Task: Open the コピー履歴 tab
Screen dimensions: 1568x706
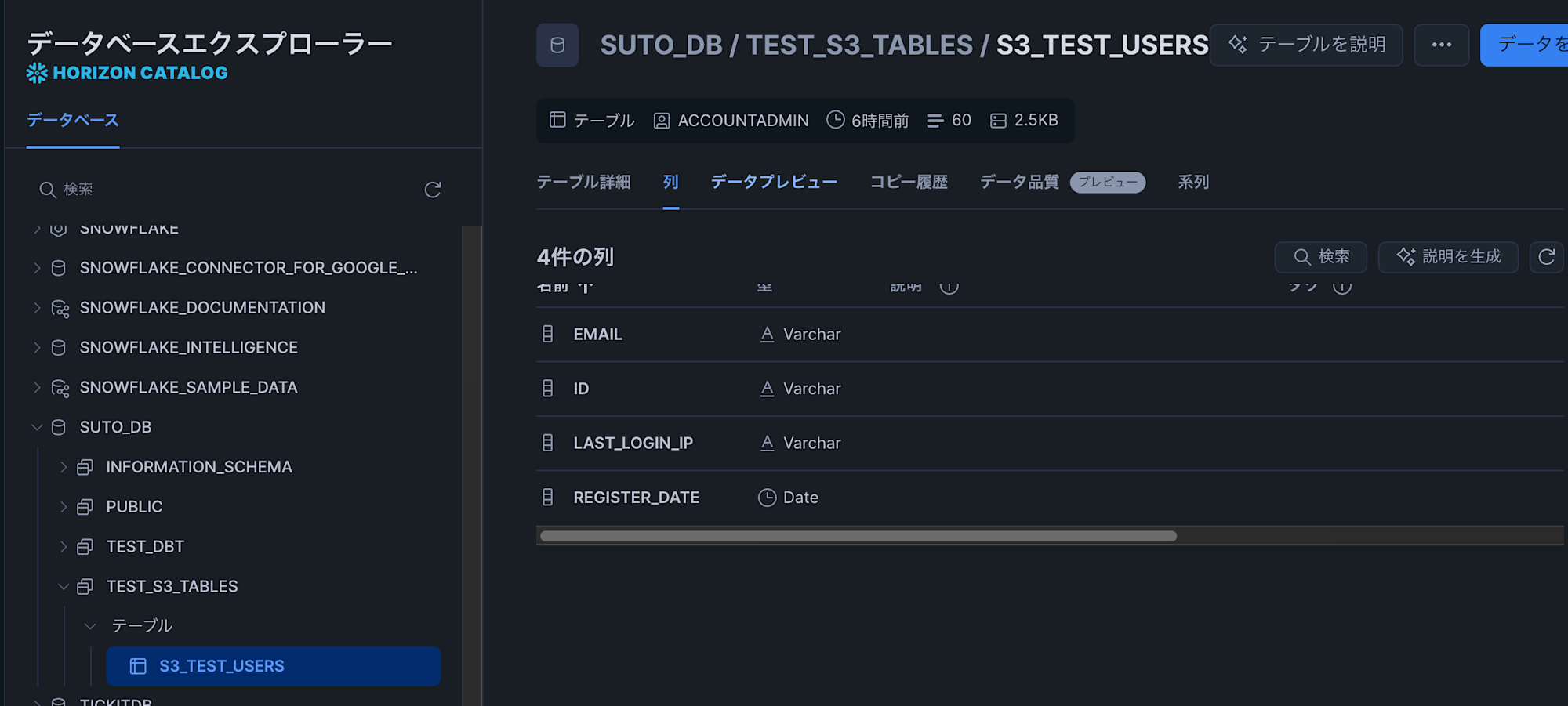Action: (x=909, y=182)
